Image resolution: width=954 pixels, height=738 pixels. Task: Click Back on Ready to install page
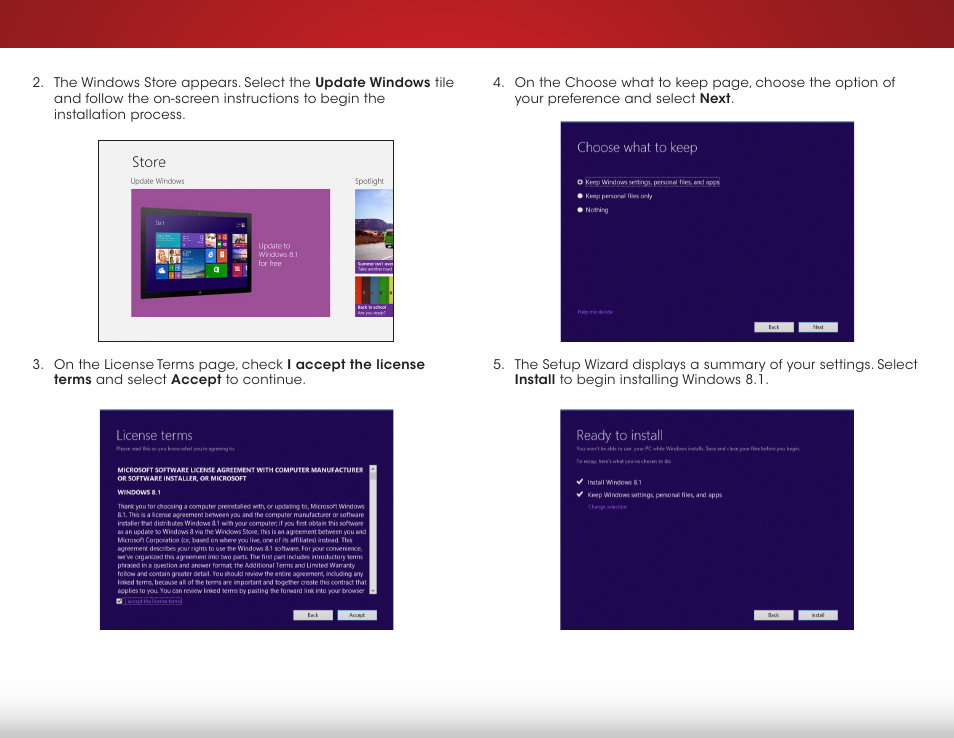pos(773,615)
